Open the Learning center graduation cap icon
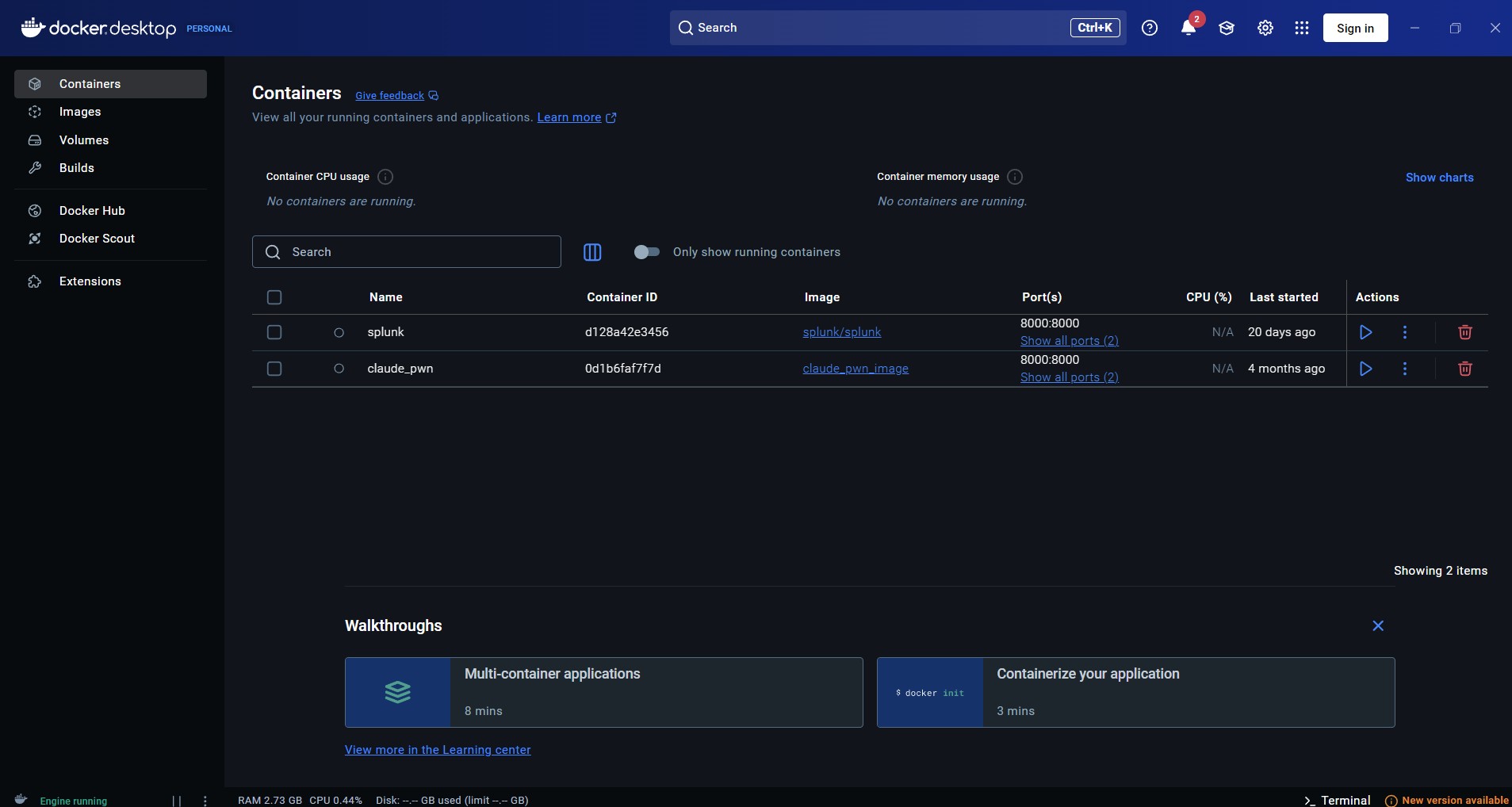Viewport: 1512px width, 807px height. click(x=1226, y=28)
